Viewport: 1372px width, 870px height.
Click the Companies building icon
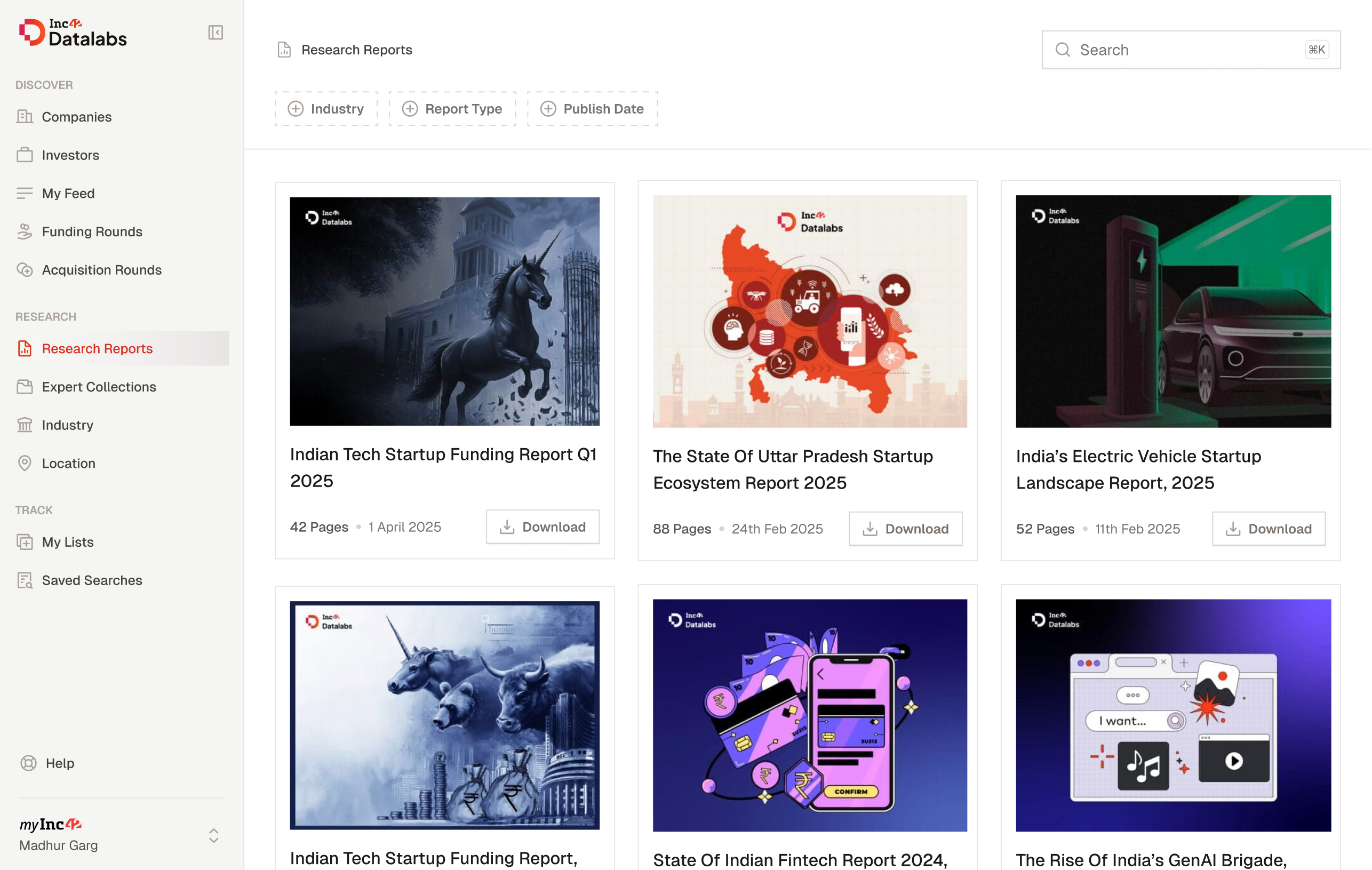pos(25,117)
